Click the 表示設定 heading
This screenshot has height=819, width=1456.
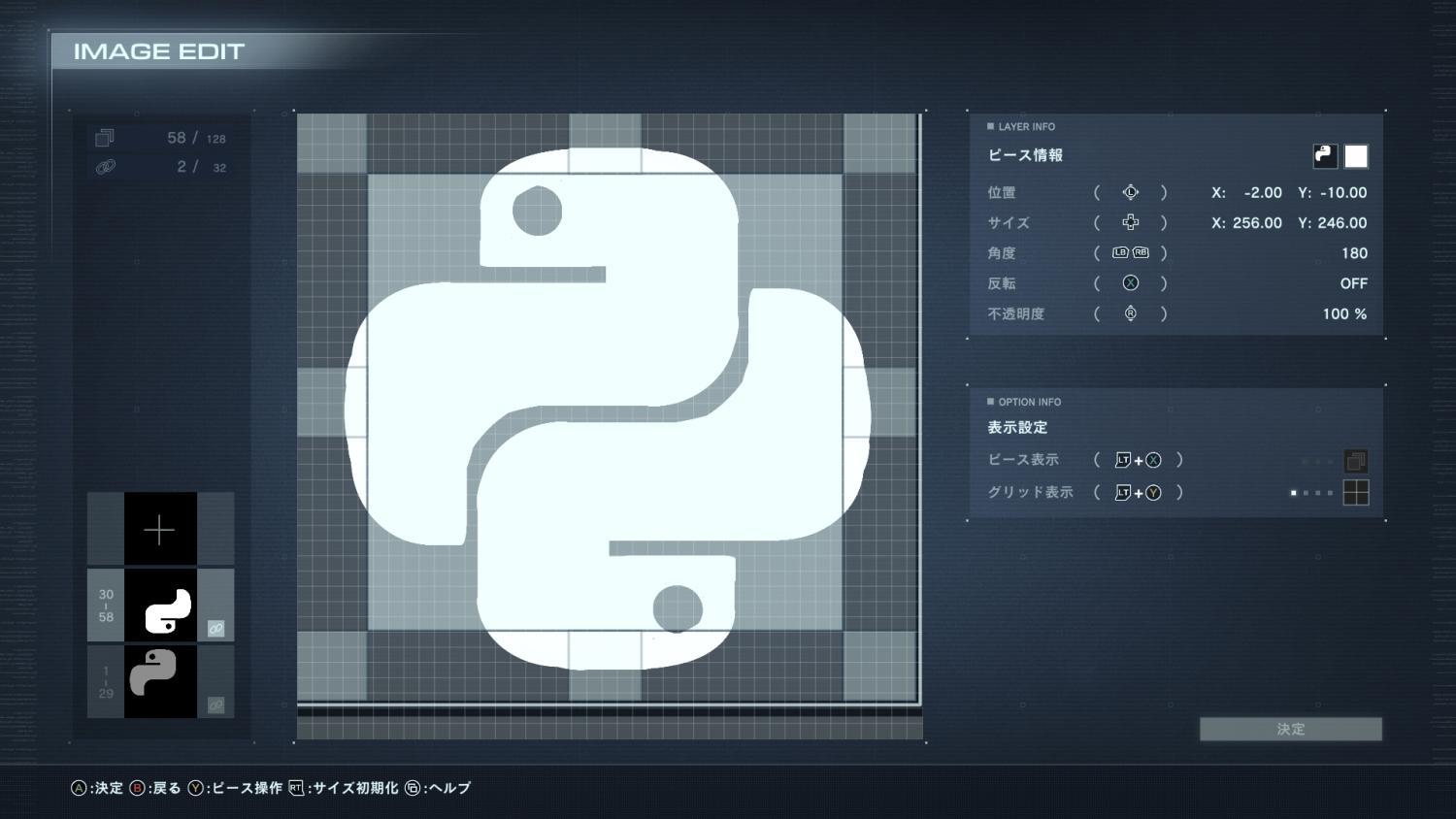(x=1017, y=427)
